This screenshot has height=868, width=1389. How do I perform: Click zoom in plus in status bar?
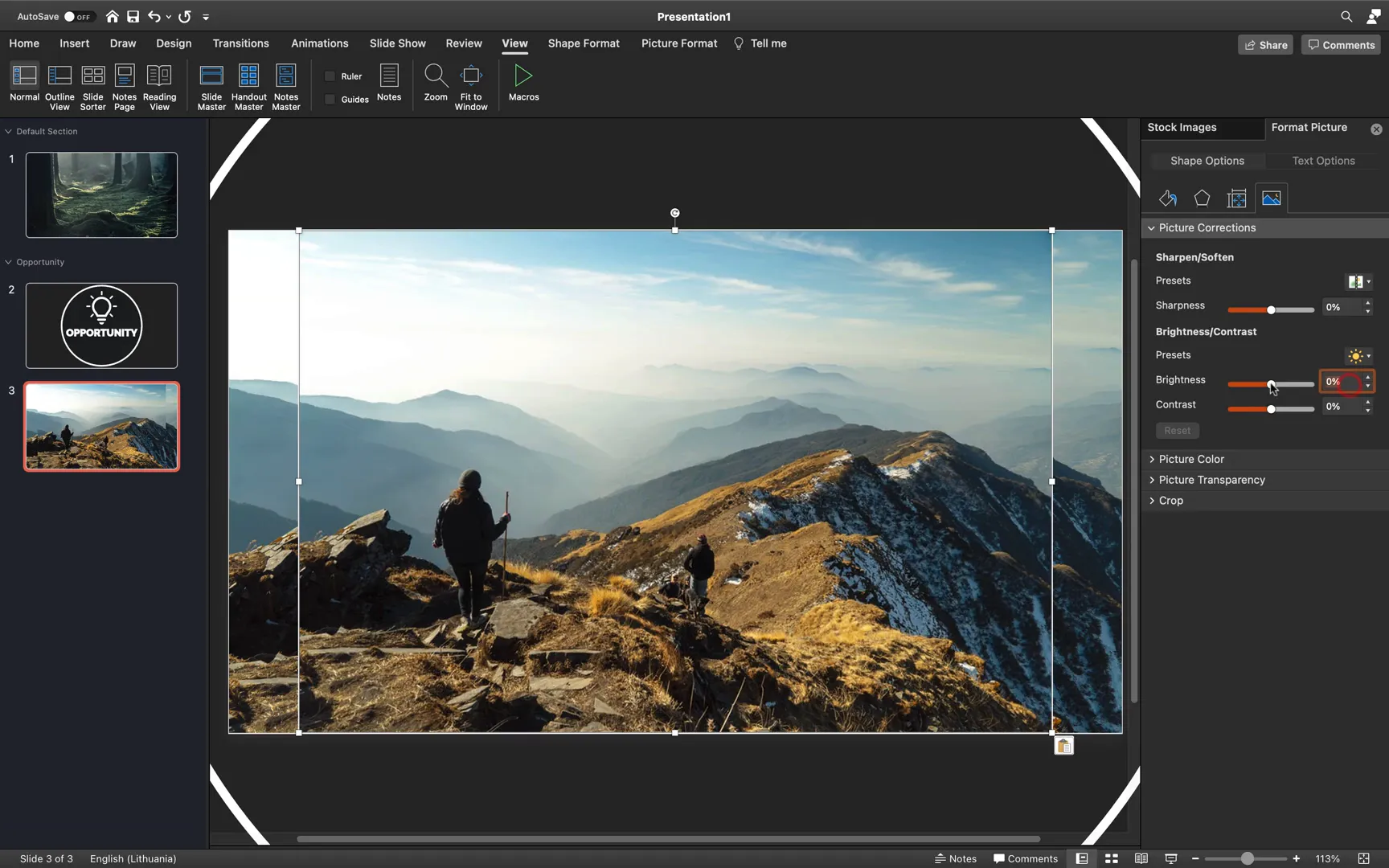coord(1296,858)
